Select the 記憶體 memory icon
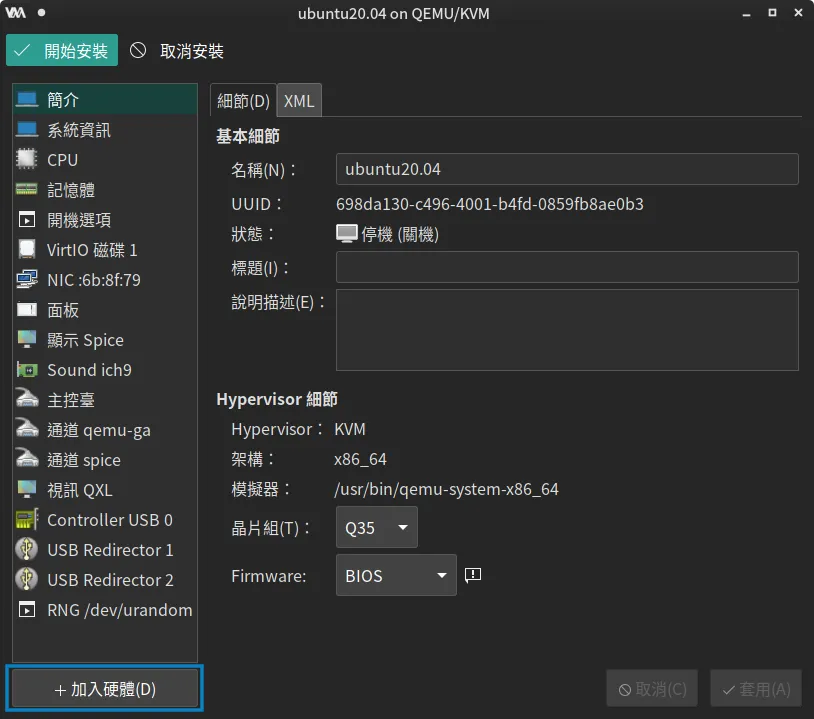The width and height of the screenshot is (814, 719). pyautogui.click(x=27, y=190)
